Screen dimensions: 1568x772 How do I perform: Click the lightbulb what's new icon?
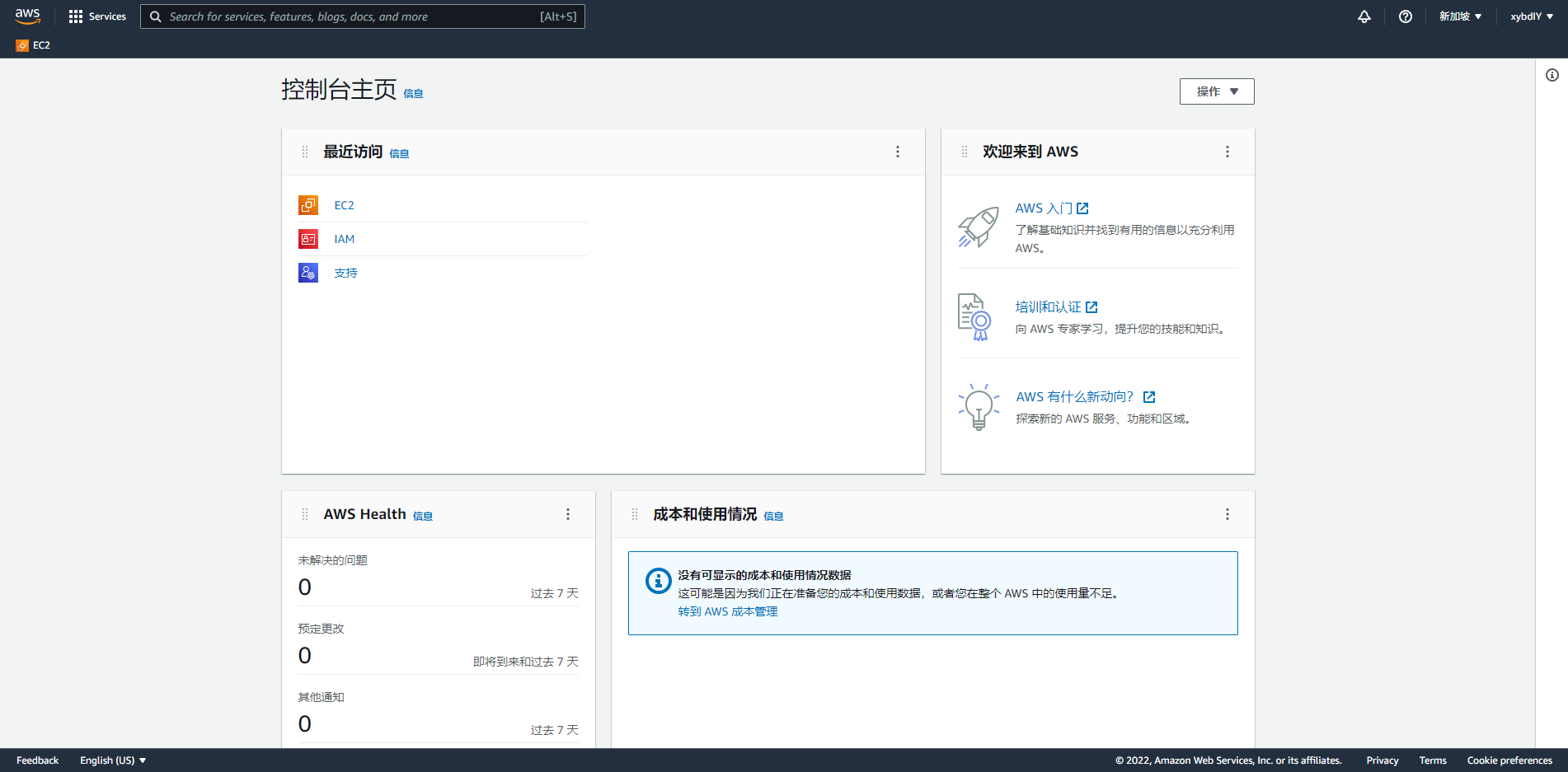(979, 406)
